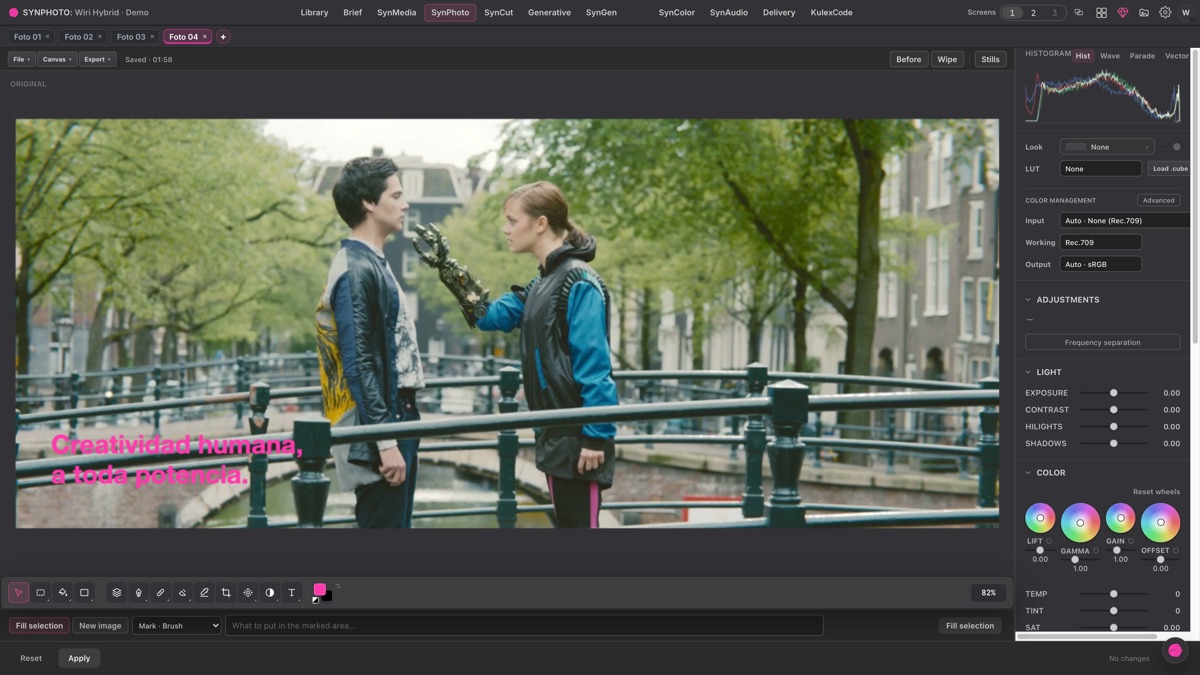Select the healing bandage tool
Viewport: 1200px width, 675px height.
coord(160,593)
